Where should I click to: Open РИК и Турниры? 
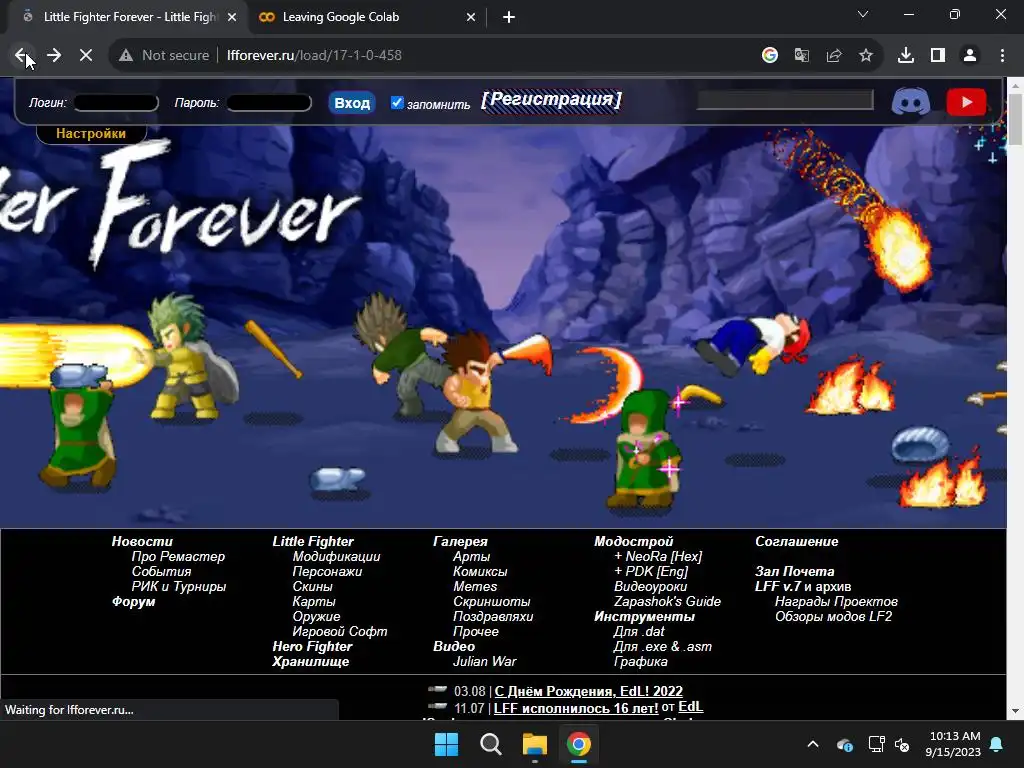[x=178, y=586]
